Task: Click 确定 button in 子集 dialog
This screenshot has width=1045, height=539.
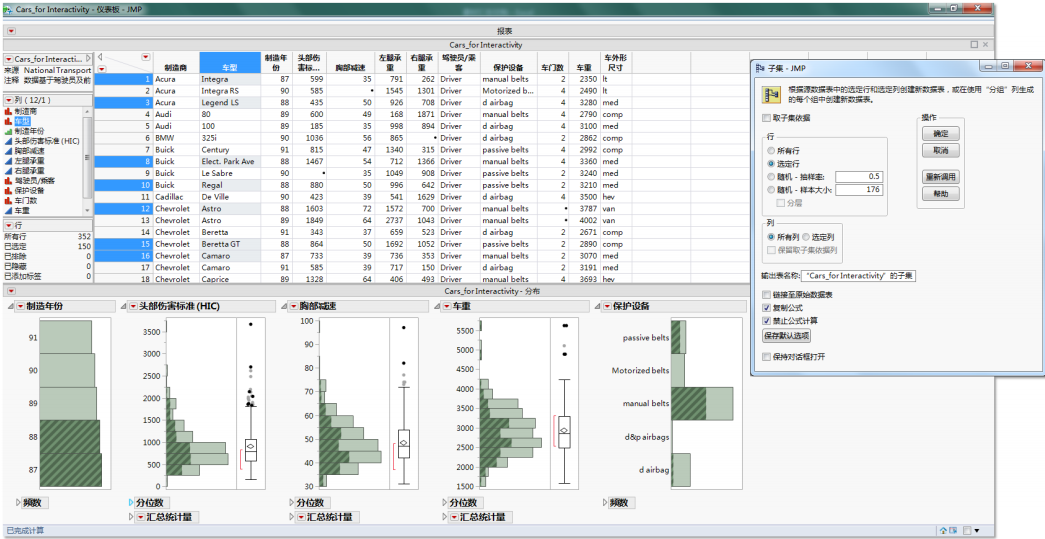Action: coord(940,133)
